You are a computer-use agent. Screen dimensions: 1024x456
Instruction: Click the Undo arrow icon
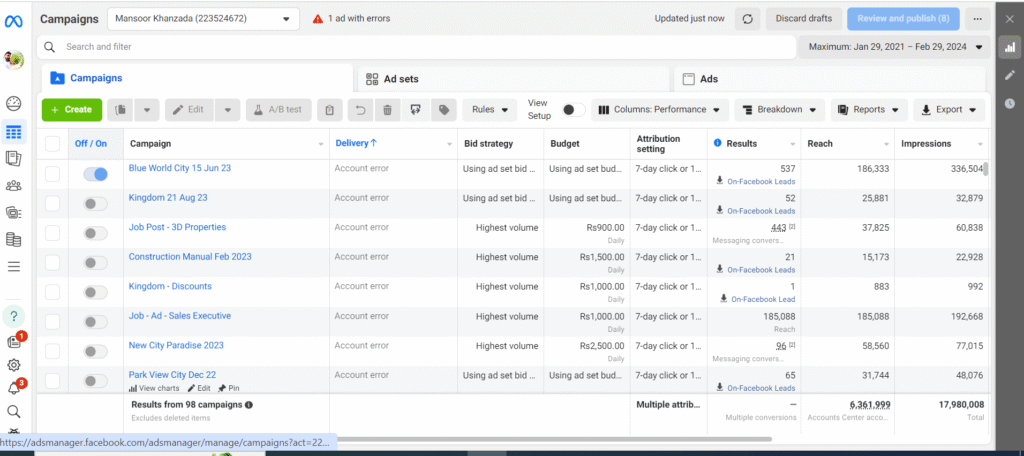tap(360, 110)
